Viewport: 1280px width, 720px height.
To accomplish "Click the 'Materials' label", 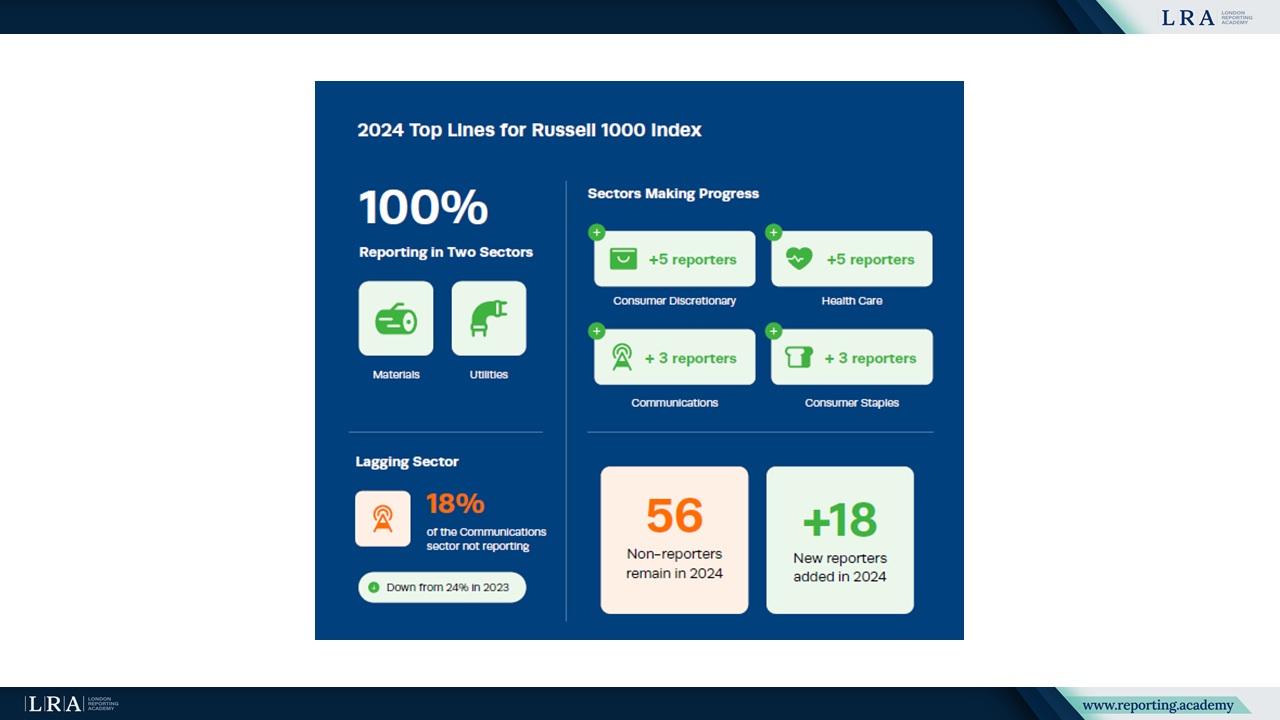I will 396,375.
